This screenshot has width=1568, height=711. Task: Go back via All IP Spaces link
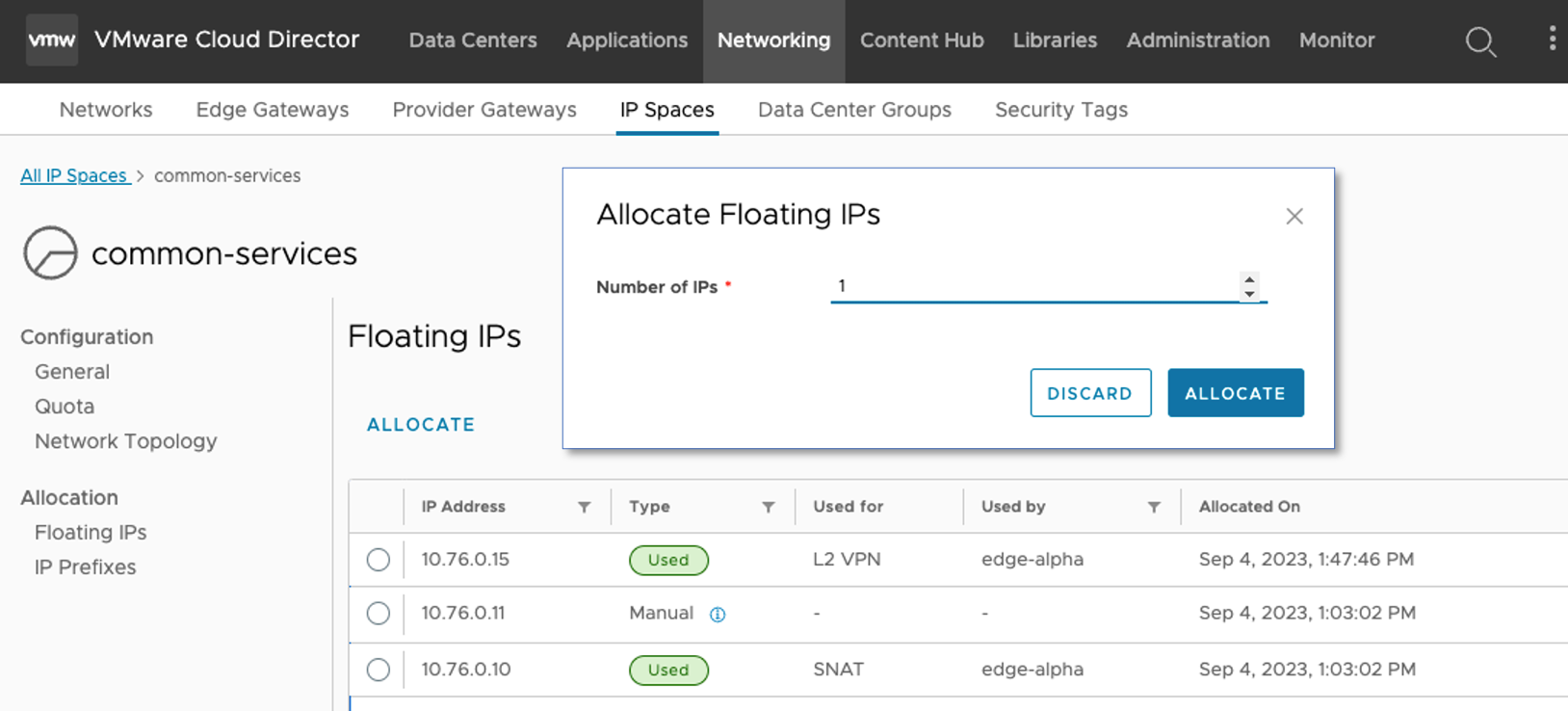pyautogui.click(x=74, y=175)
